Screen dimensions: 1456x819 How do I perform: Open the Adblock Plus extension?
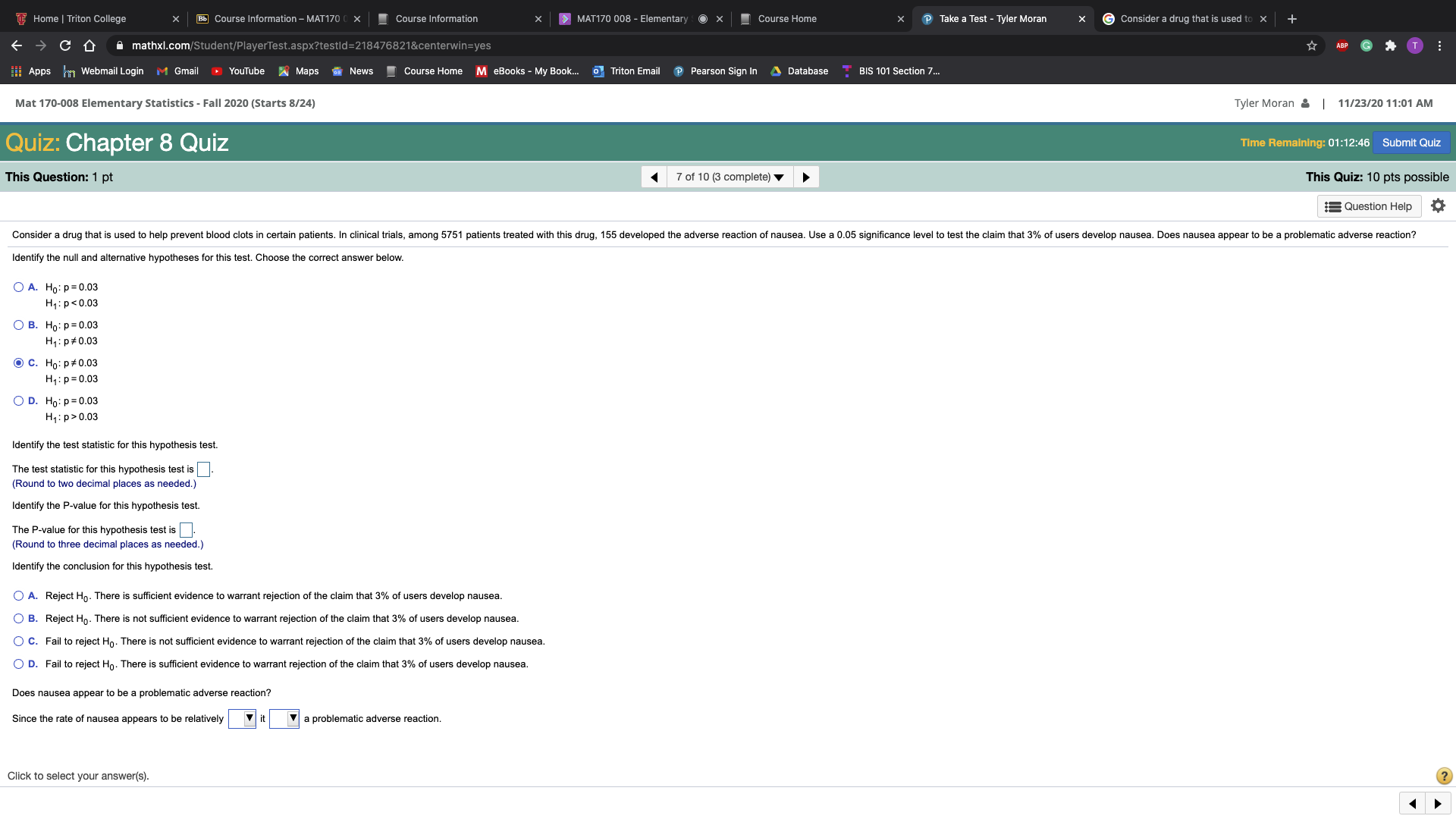1341,45
